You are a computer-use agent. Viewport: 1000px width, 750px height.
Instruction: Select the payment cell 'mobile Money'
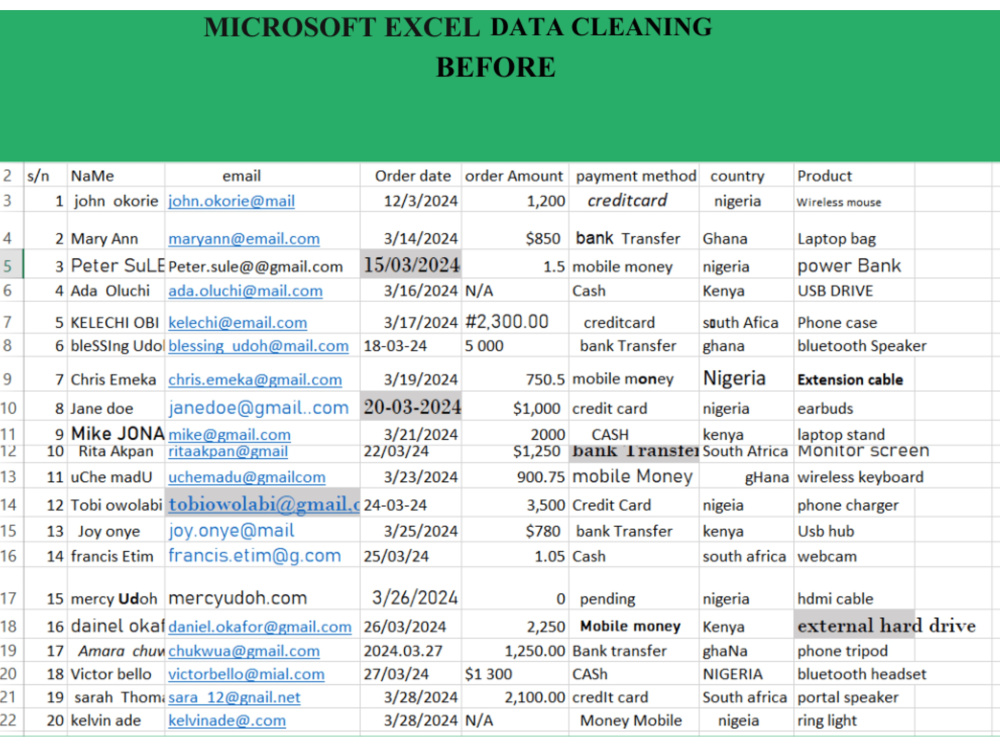coord(634,476)
